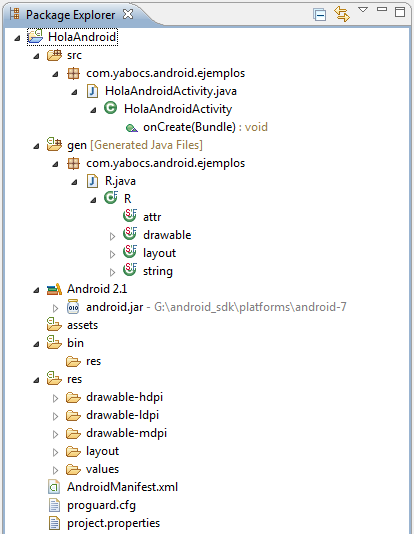This screenshot has height=534, width=414.
Task: Close the Package Explorer tab
Action: (x=128, y=14)
